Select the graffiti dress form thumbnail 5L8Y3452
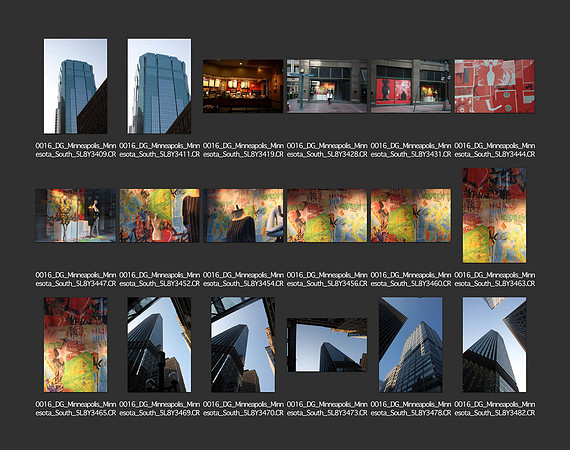The height and width of the screenshot is (450, 570). coord(159,216)
